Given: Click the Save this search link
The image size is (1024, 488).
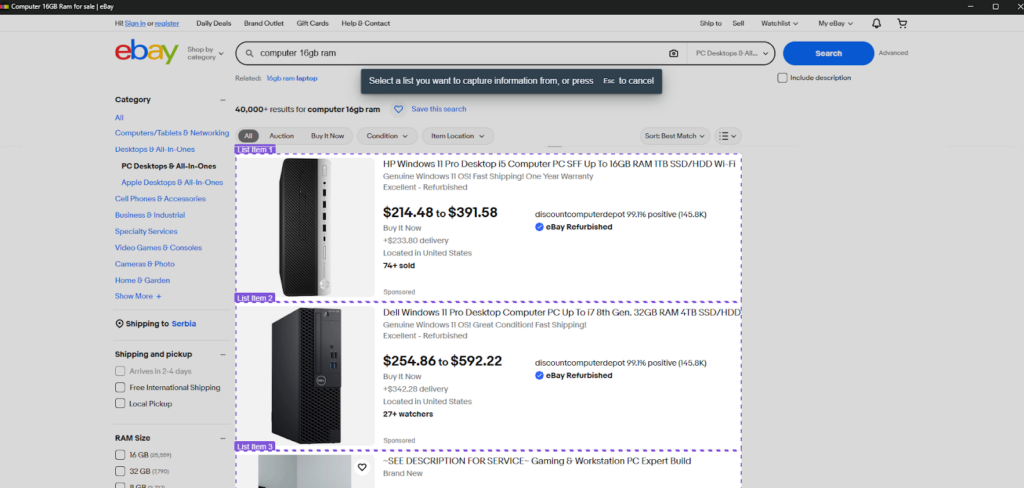Looking at the screenshot, I should coord(439,109).
